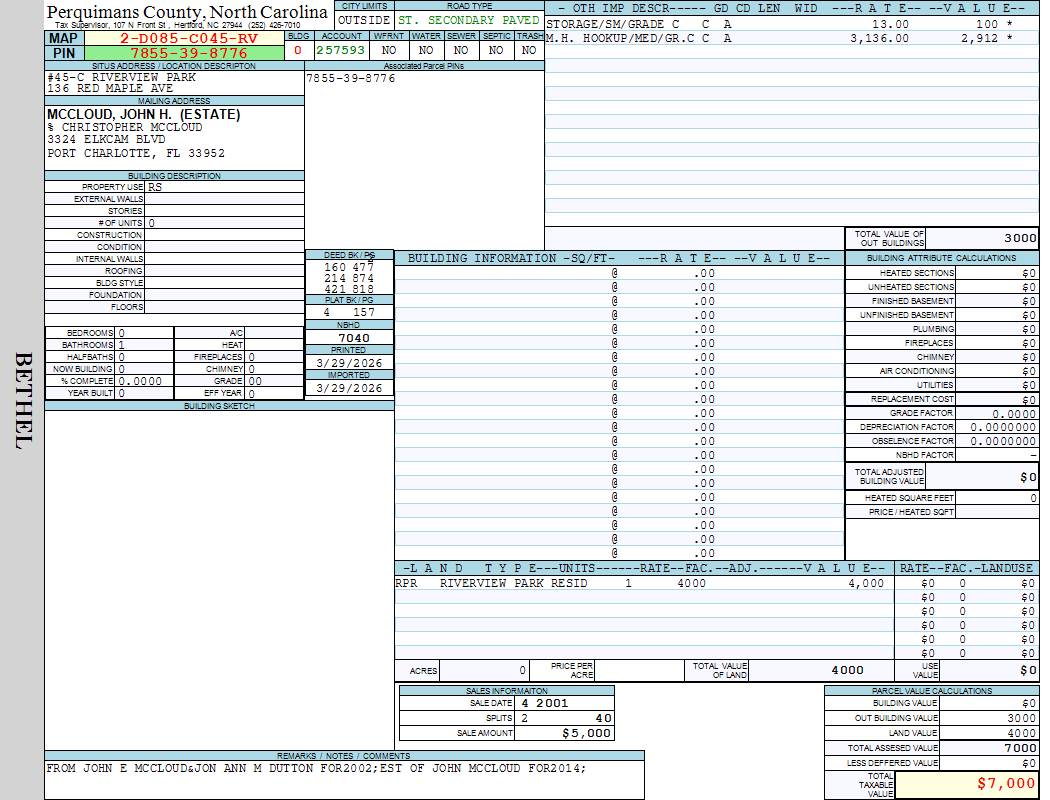Click the NO value under WATER
The width and height of the screenshot is (1050, 800).
point(426,50)
